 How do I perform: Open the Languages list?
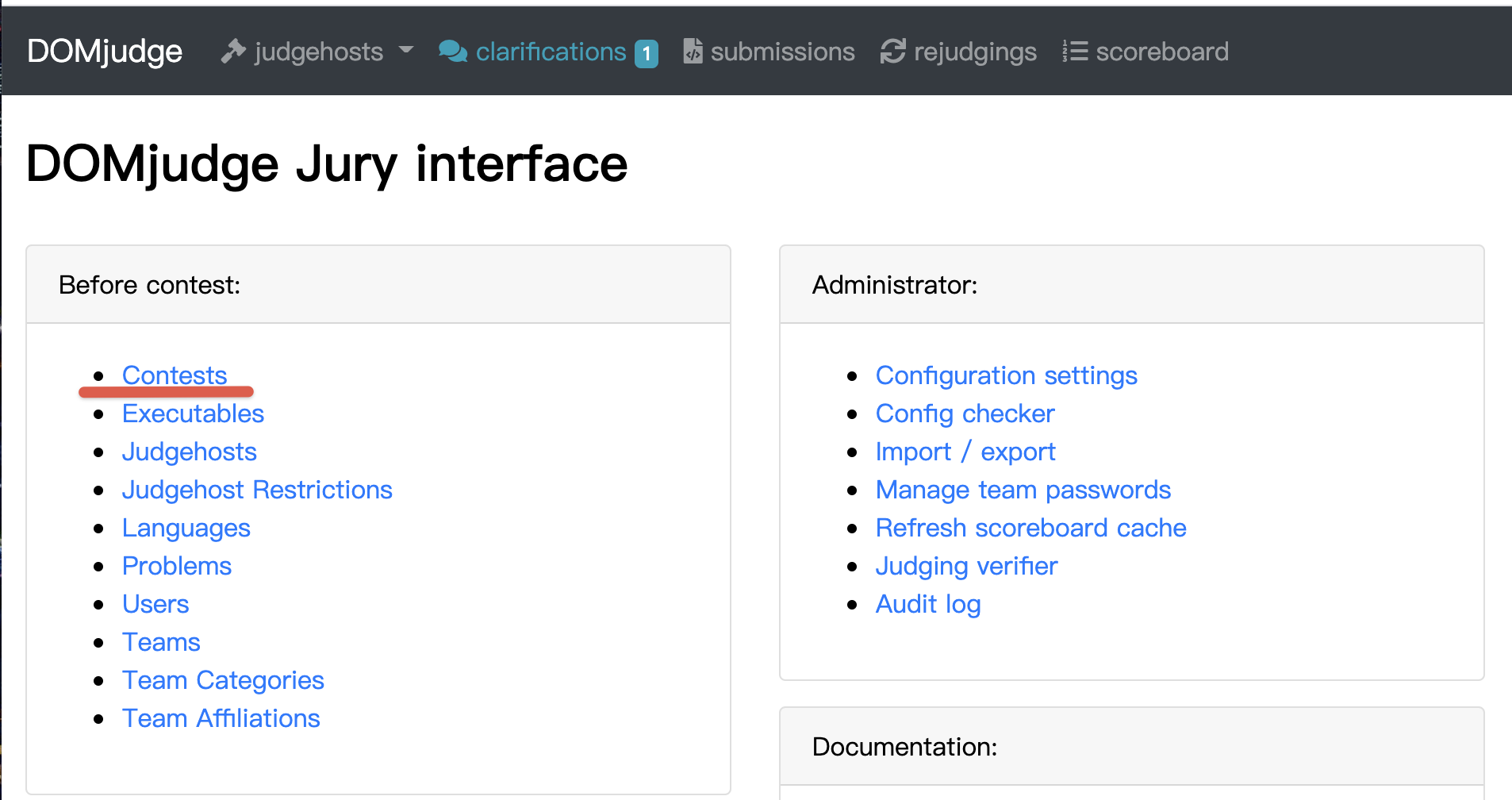coord(186,528)
